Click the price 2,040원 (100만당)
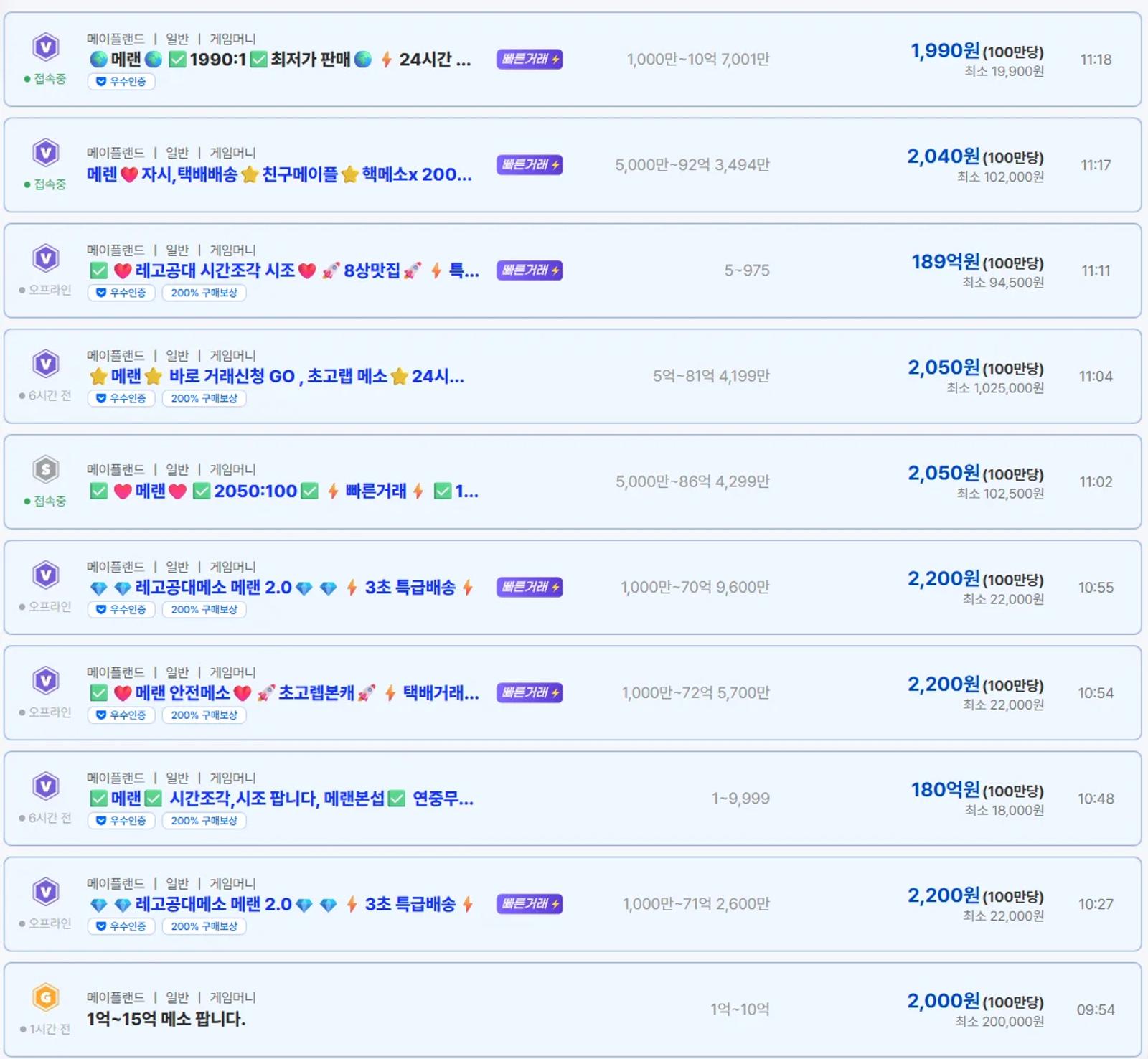 [976, 156]
